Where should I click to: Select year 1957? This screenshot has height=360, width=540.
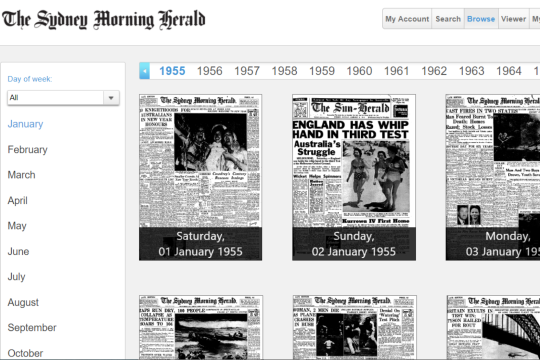click(247, 71)
